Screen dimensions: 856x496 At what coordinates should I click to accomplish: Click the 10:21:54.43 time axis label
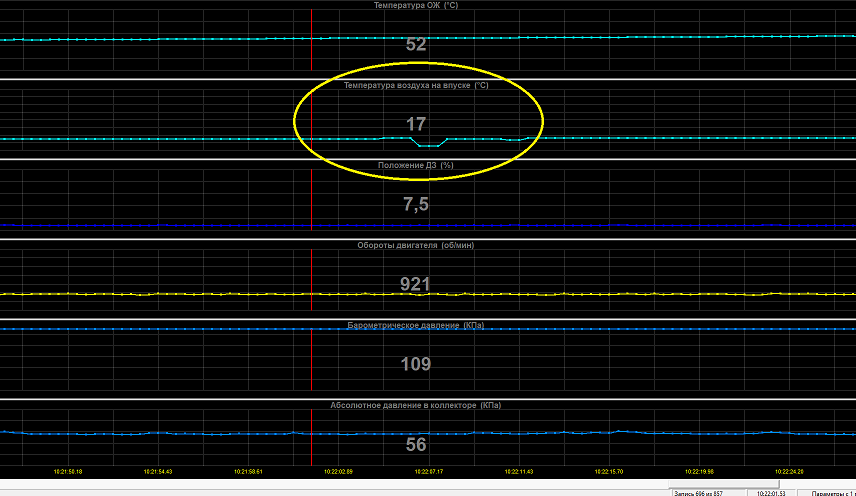(x=158, y=471)
